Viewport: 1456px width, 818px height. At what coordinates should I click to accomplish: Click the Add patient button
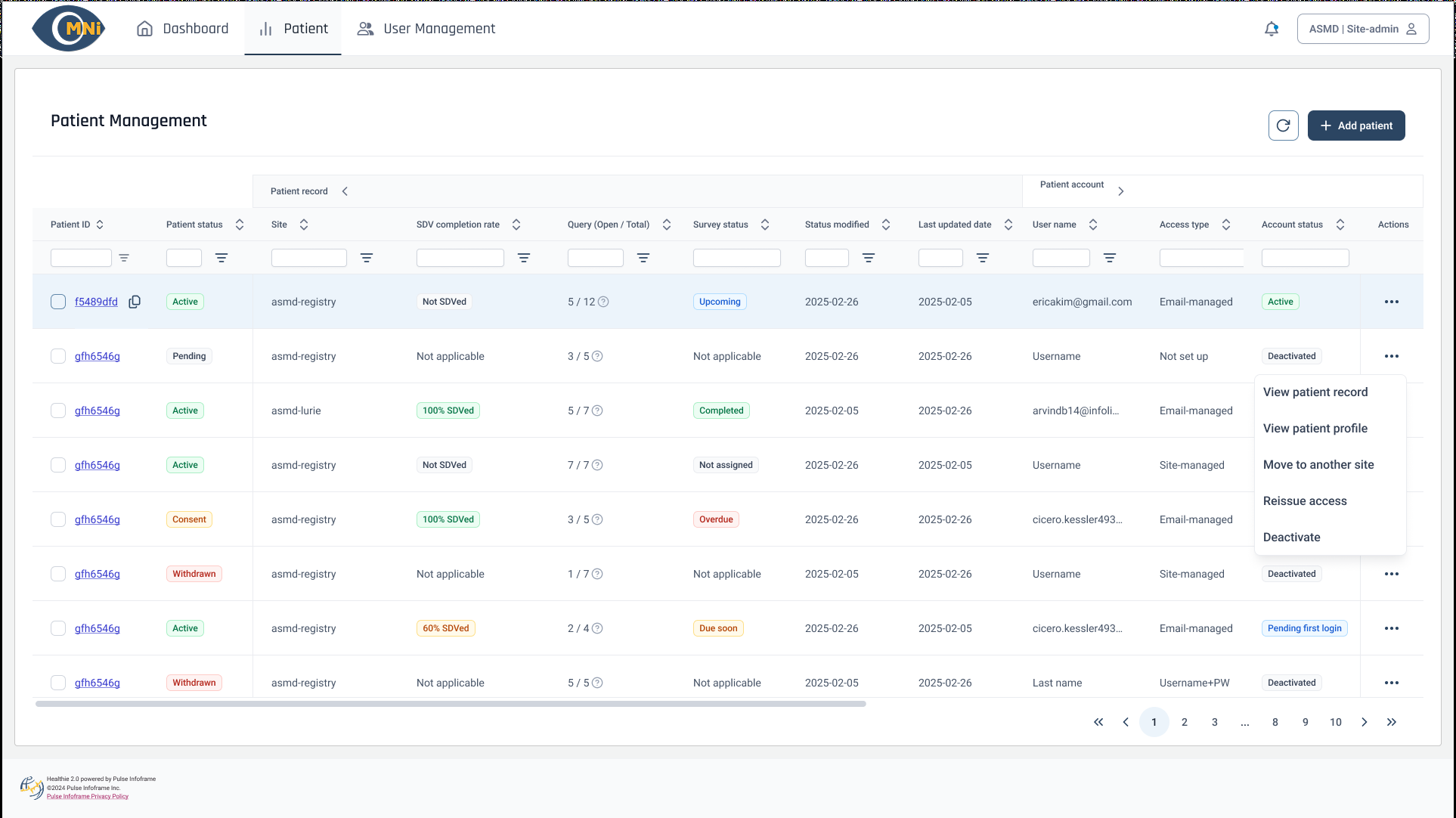tap(1356, 125)
